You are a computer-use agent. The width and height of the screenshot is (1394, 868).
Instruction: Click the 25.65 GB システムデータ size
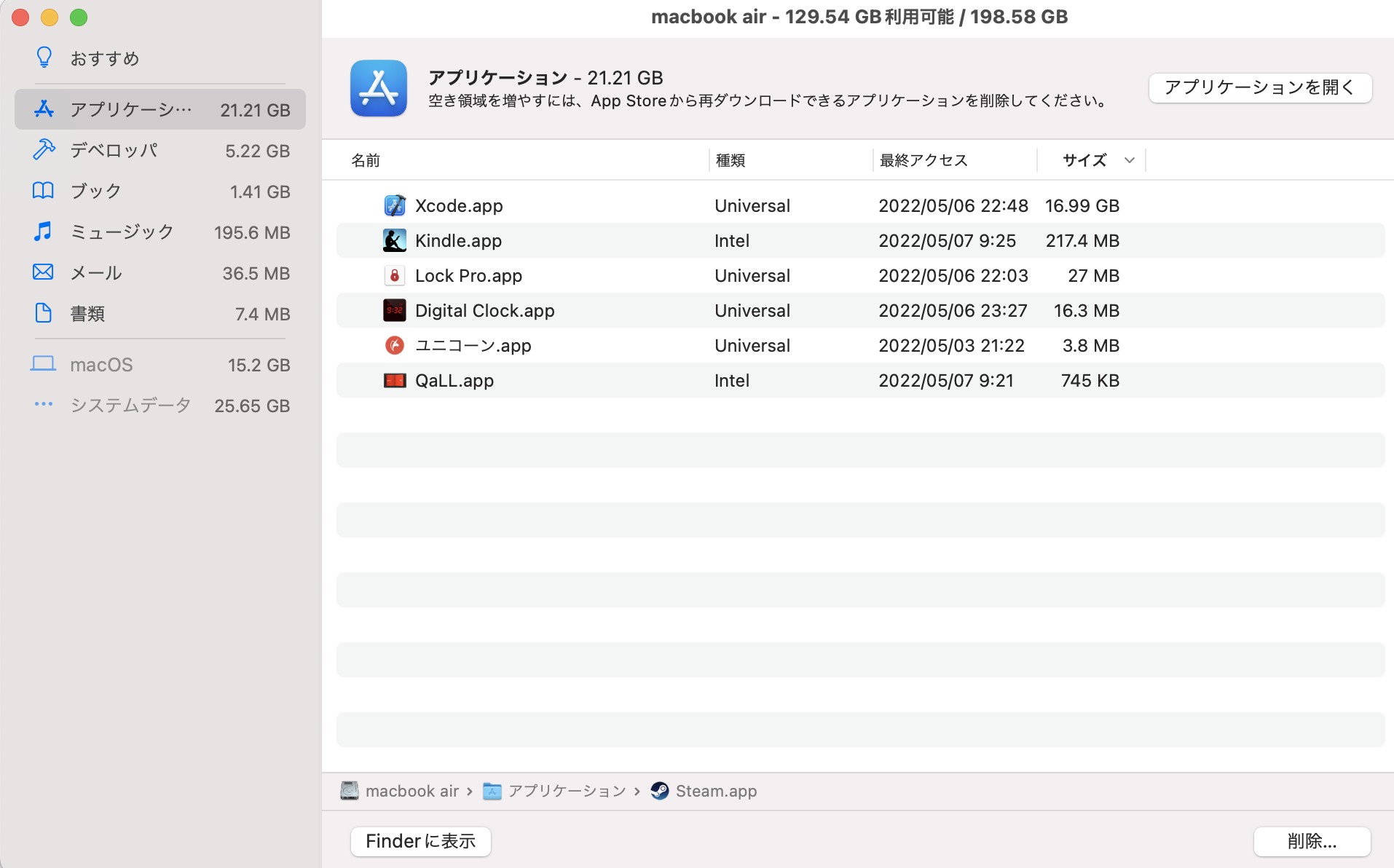(252, 406)
